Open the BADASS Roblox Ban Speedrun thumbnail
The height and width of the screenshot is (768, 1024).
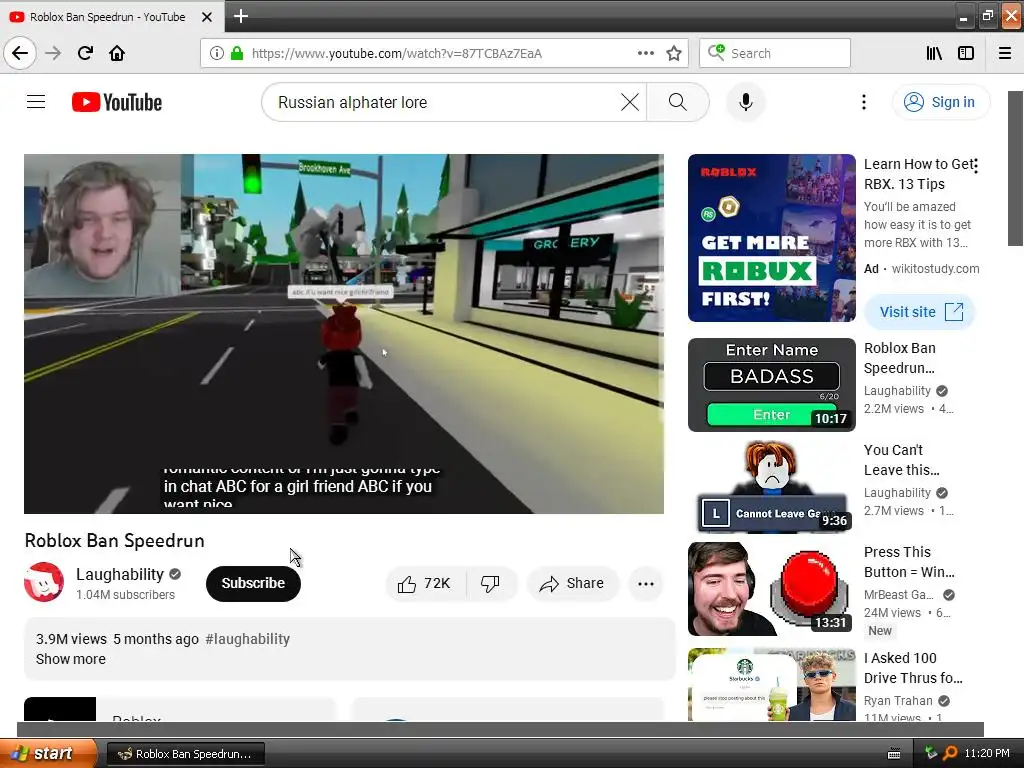pyautogui.click(x=771, y=385)
